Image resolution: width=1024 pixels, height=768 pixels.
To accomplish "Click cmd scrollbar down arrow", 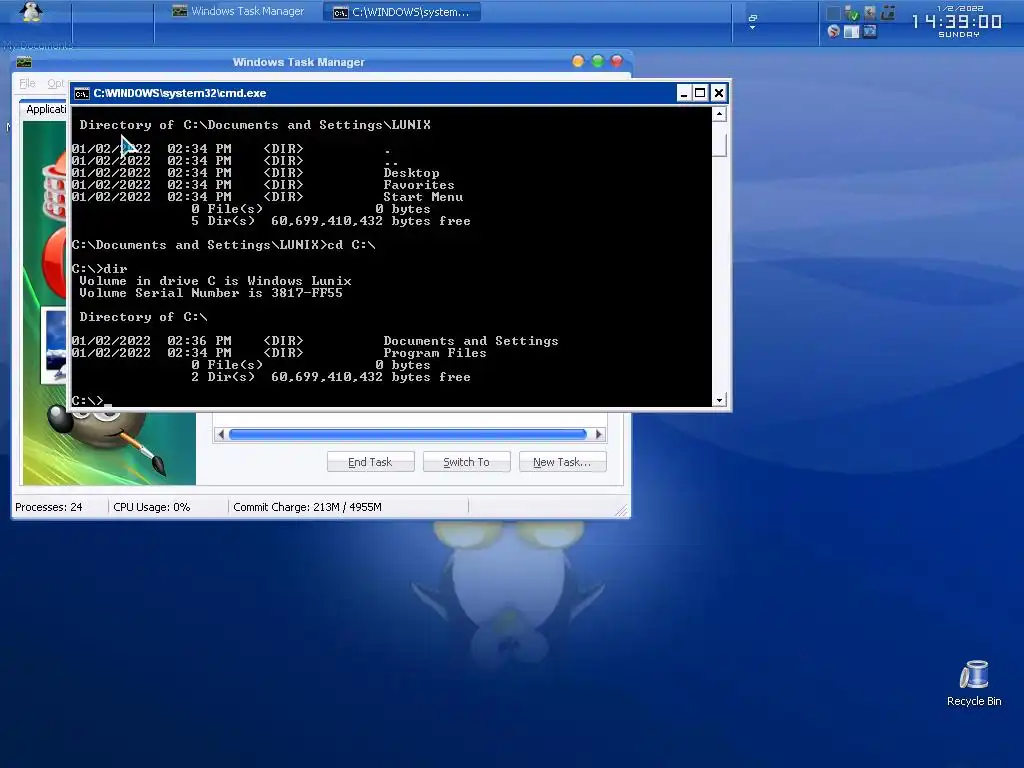I will pos(719,400).
